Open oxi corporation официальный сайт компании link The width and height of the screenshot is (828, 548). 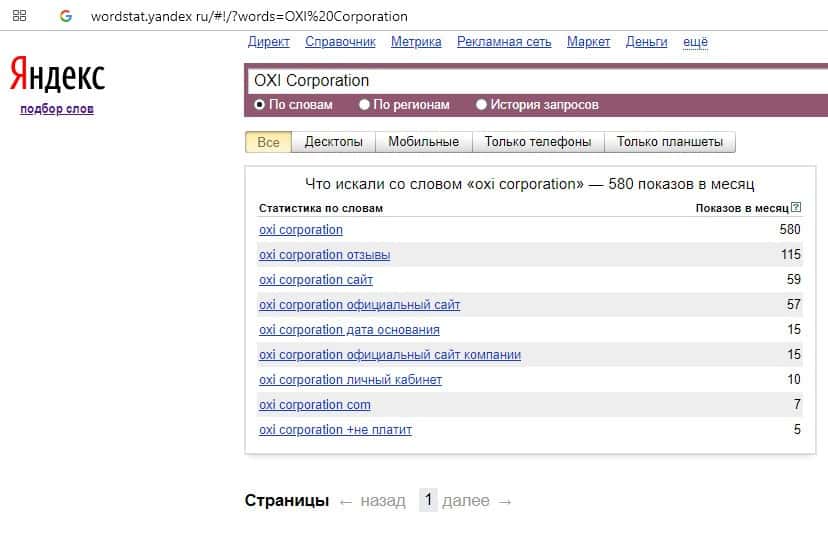click(390, 355)
